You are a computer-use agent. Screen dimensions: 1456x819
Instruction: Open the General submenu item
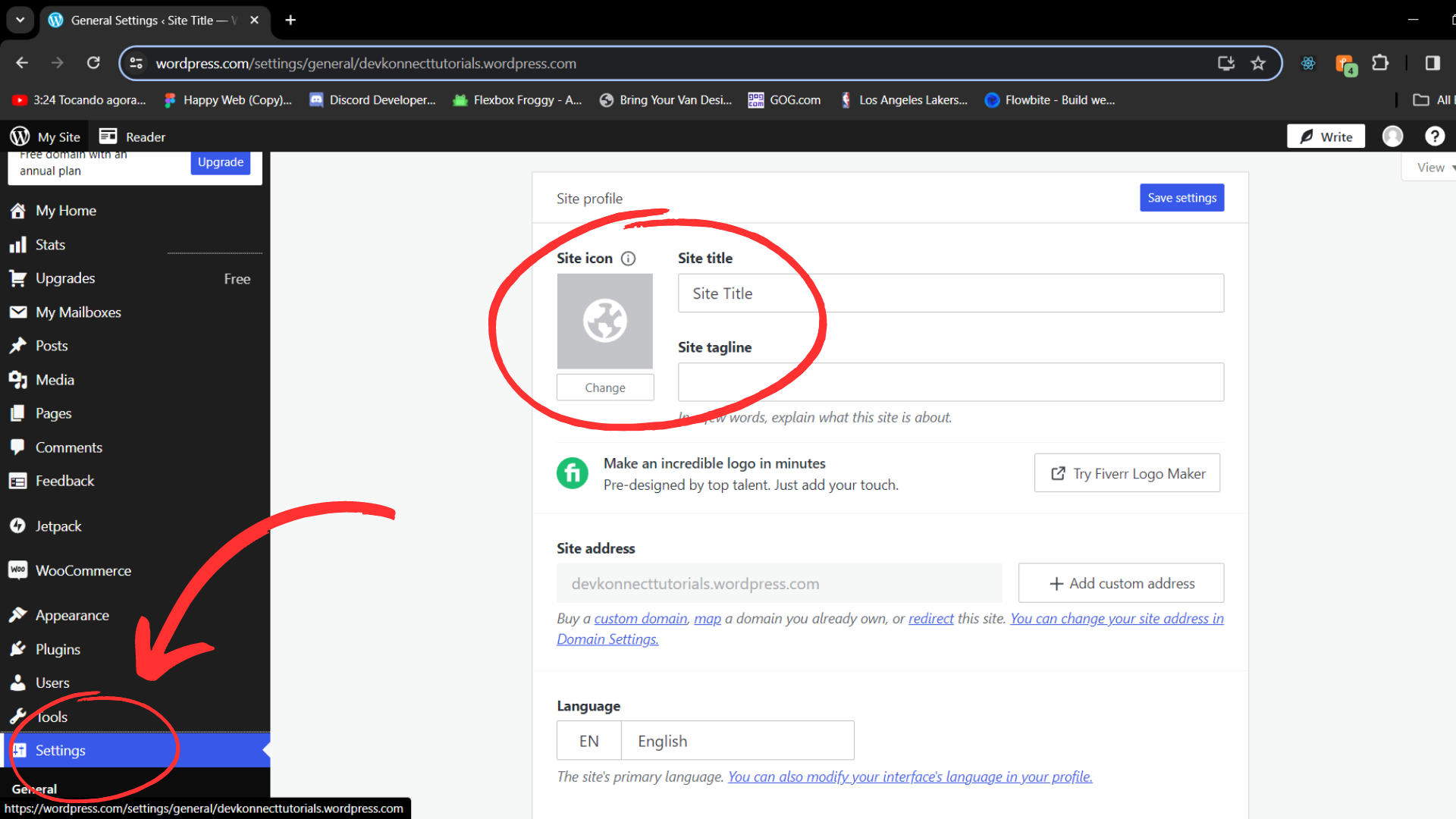(34, 789)
